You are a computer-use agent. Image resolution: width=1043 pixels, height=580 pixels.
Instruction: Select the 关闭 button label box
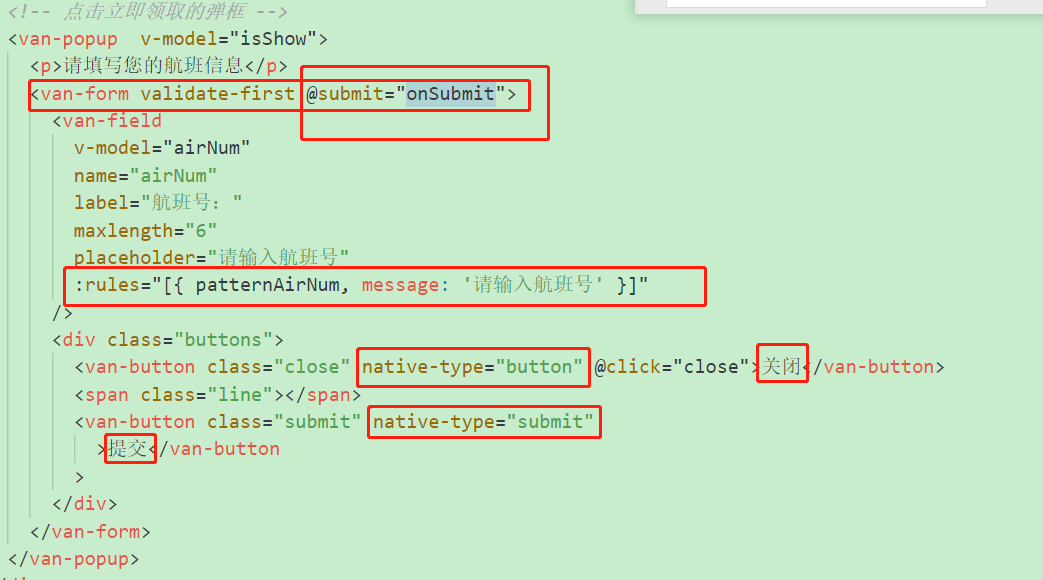tap(782, 366)
